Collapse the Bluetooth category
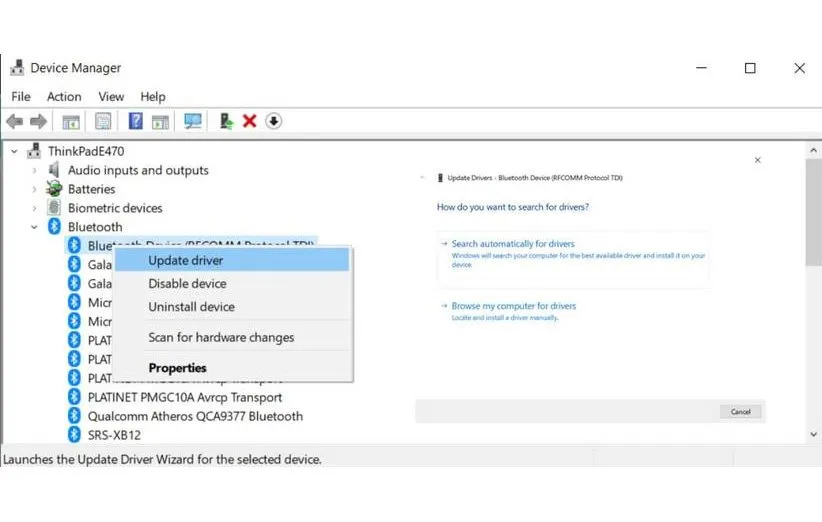The image size is (822, 522). tap(35, 228)
